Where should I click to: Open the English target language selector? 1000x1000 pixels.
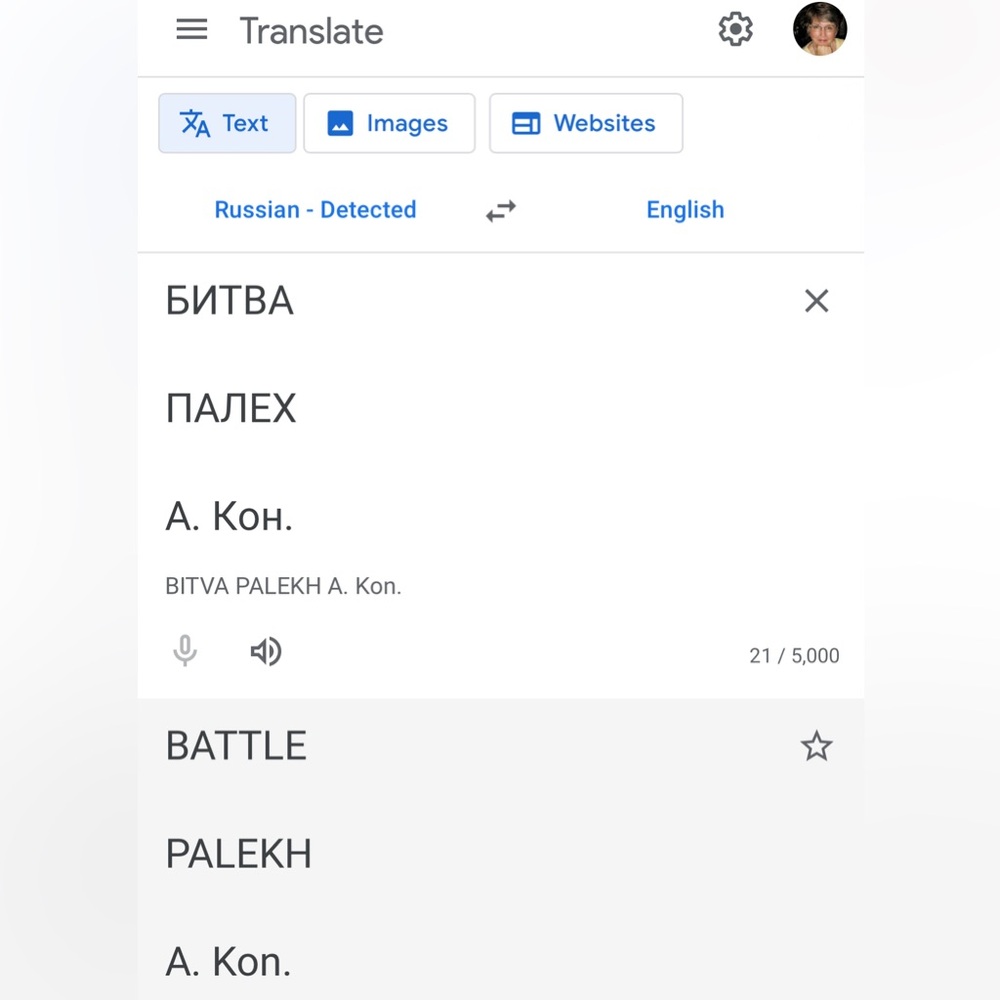(685, 210)
